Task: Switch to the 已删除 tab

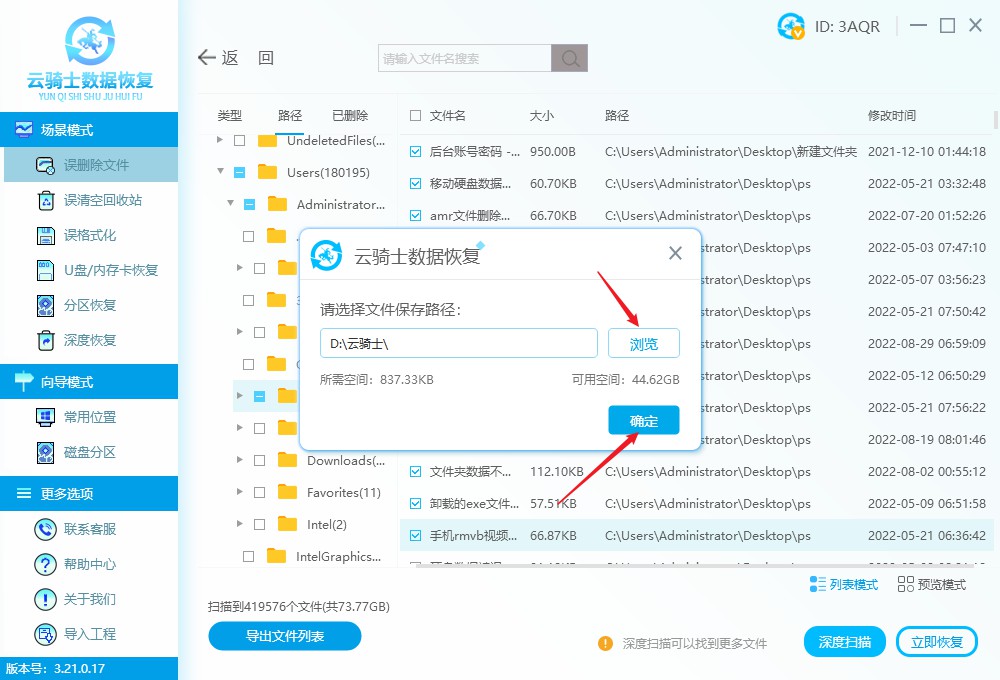Action: point(350,115)
